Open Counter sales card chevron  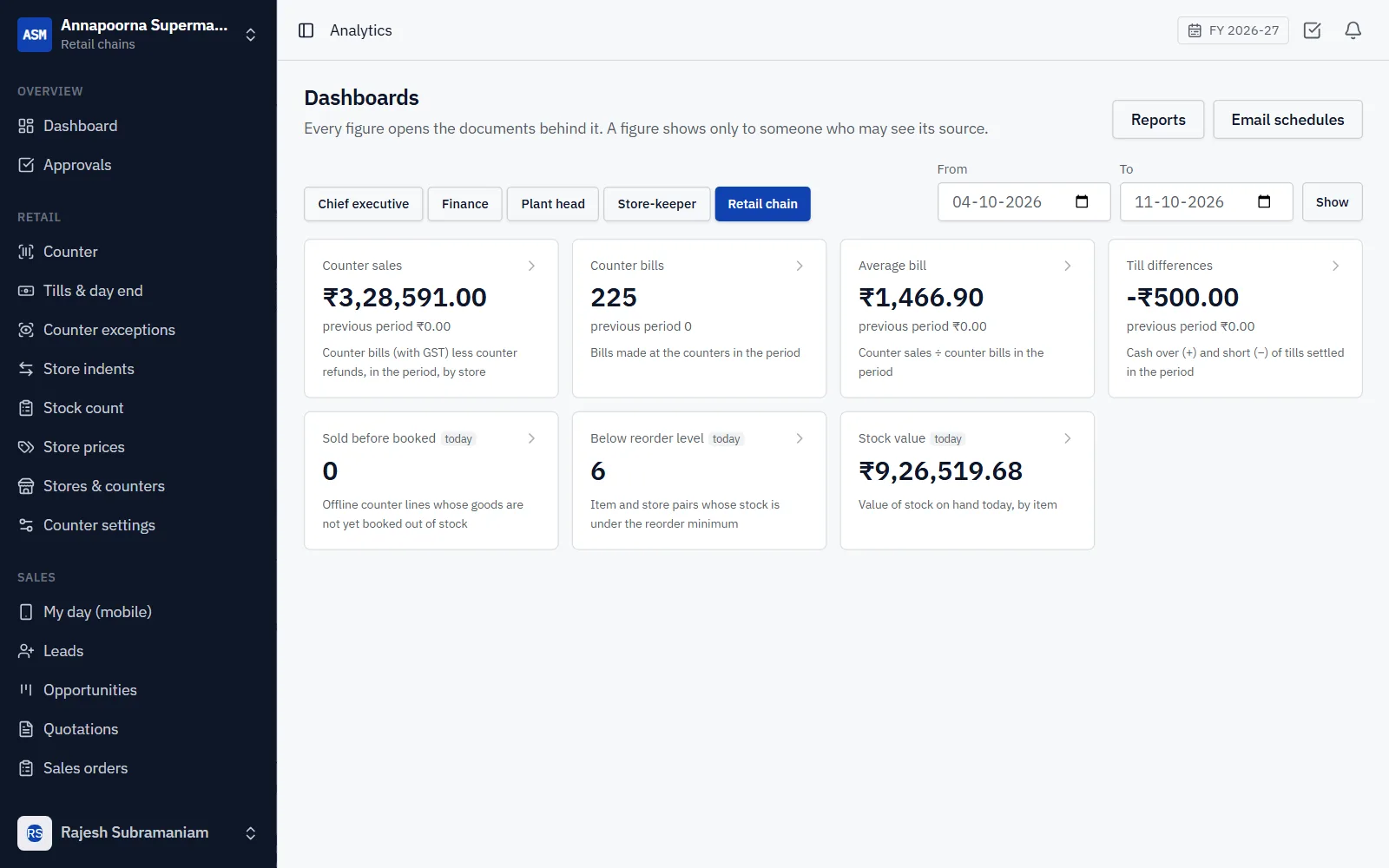pyautogui.click(x=531, y=266)
